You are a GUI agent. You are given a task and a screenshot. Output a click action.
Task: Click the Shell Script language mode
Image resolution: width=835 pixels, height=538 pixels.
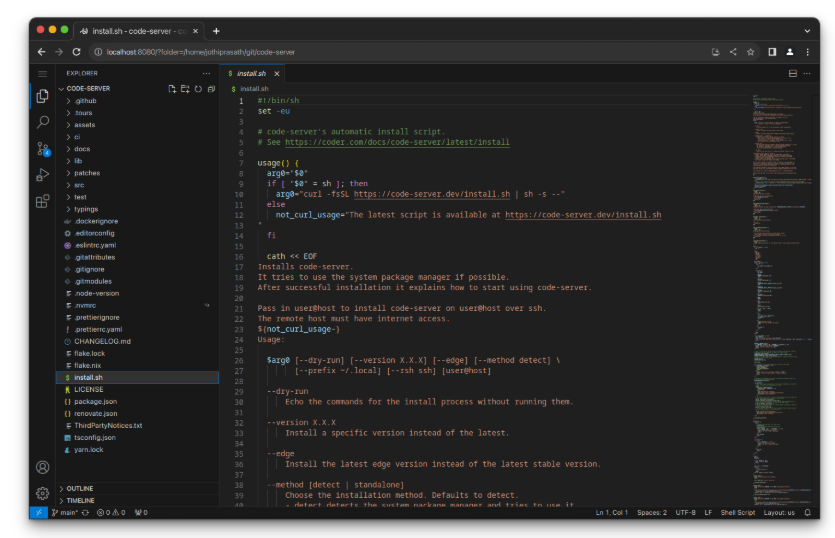738,512
